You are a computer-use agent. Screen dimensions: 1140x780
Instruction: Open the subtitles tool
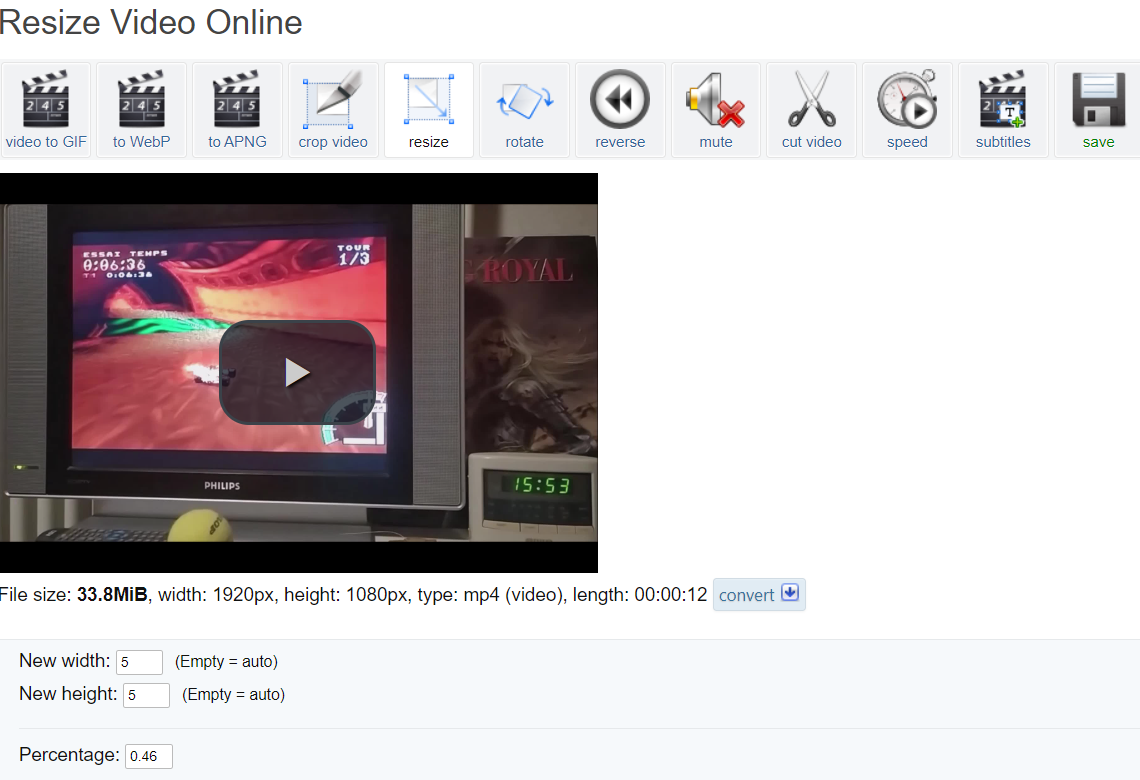pyautogui.click(x=1003, y=110)
